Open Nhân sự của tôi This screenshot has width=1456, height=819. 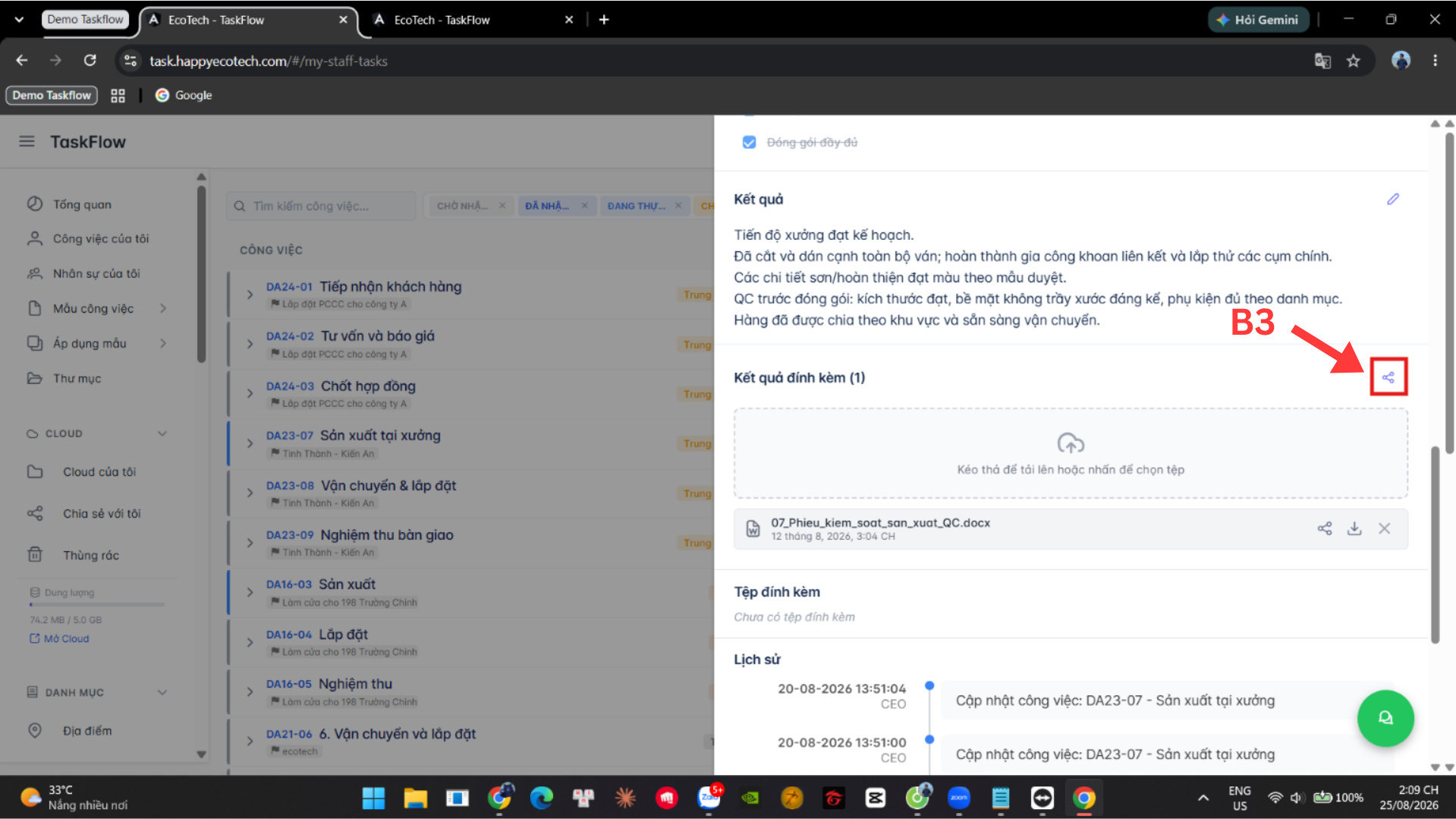tap(96, 273)
